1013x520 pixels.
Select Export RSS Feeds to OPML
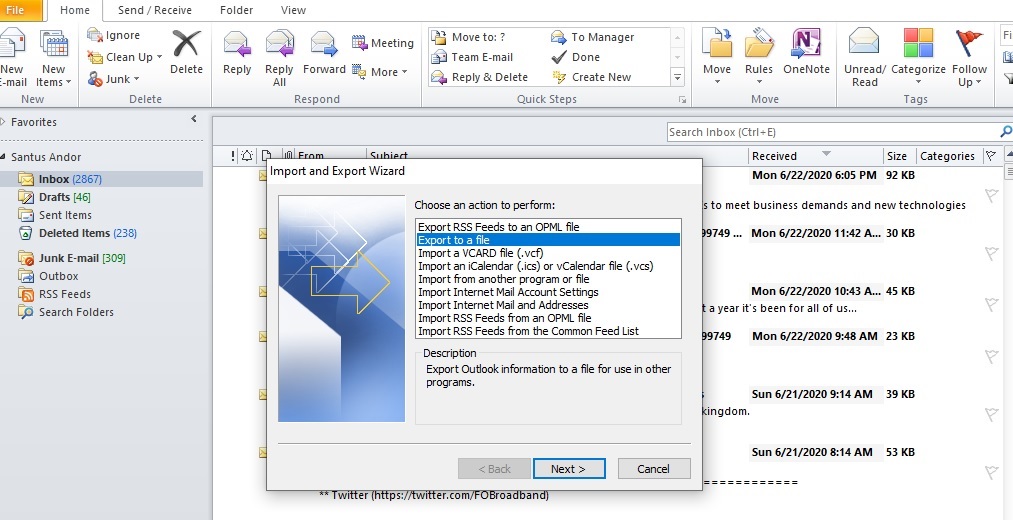pos(548,227)
